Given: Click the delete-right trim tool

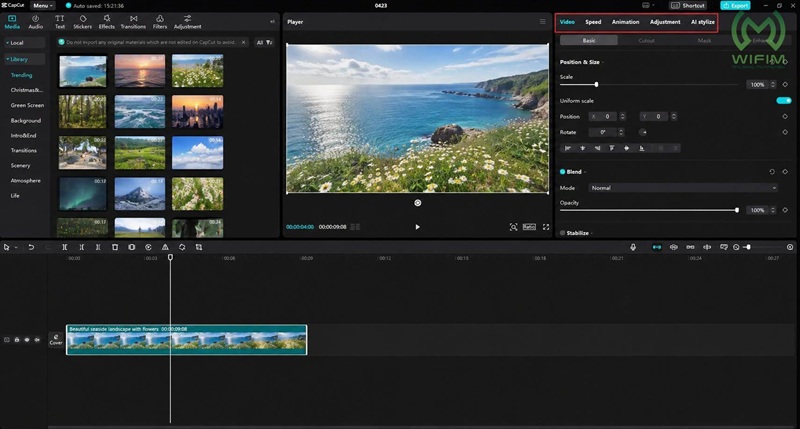Looking at the screenshot, I should (98, 247).
